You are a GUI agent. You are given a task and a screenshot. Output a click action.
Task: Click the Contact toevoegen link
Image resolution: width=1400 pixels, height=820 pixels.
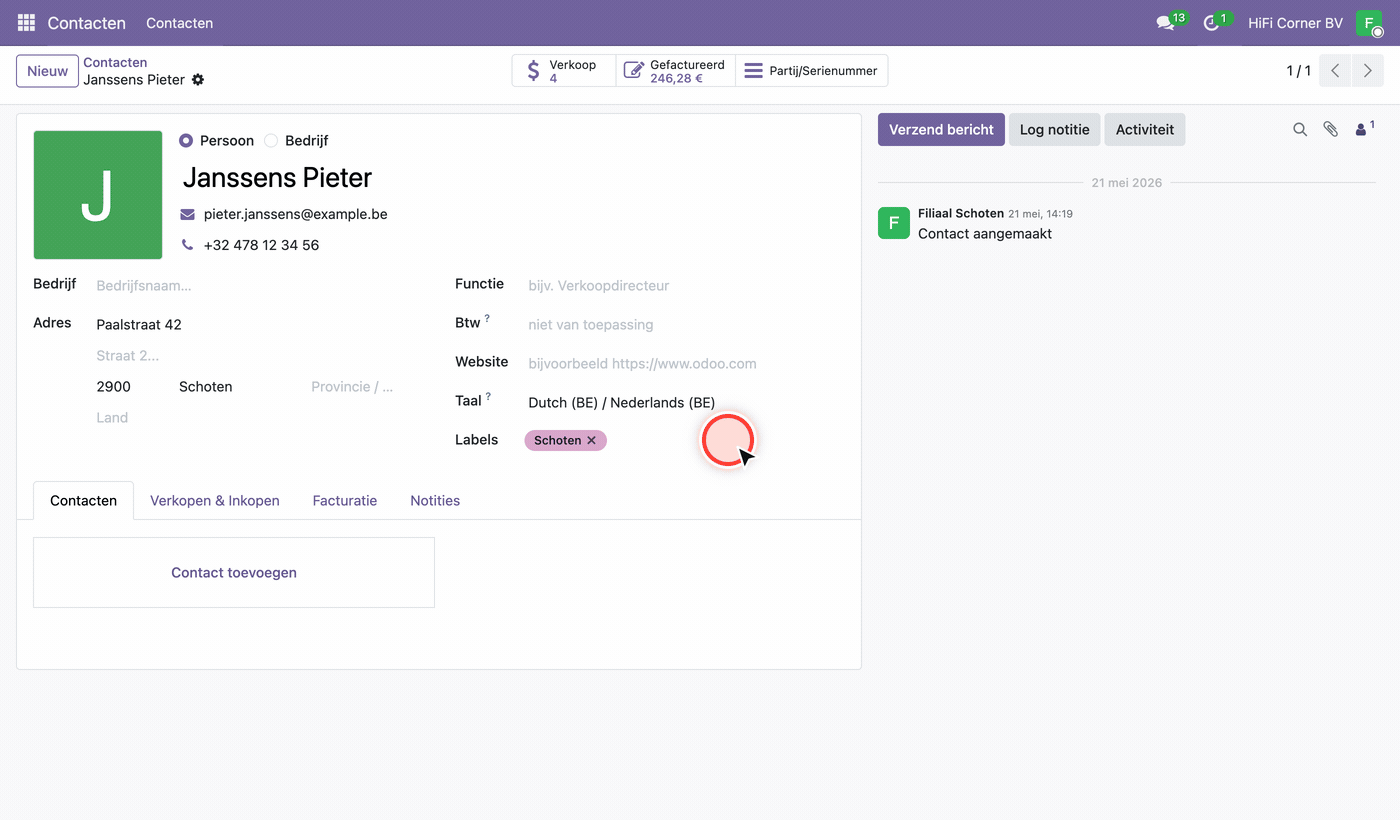pyautogui.click(x=234, y=572)
